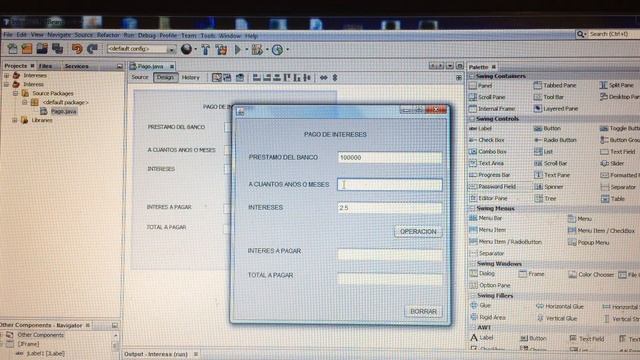Screen dimensions: 640x360
Task: Click the Pago.java editor tab
Action: tap(151, 66)
